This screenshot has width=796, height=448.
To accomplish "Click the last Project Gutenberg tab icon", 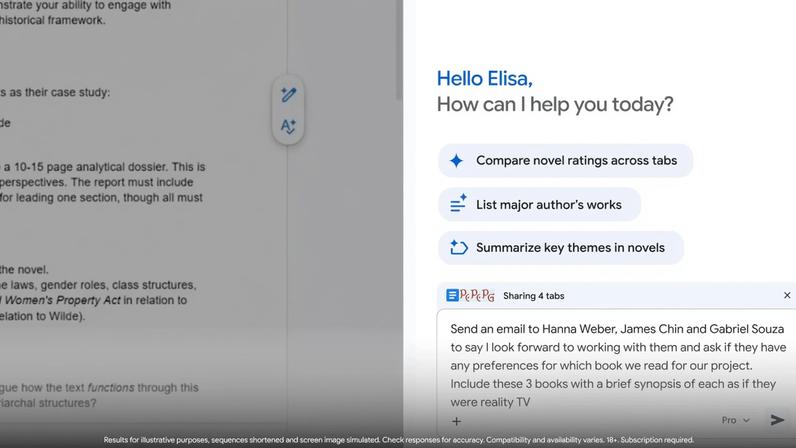I will click(488, 296).
